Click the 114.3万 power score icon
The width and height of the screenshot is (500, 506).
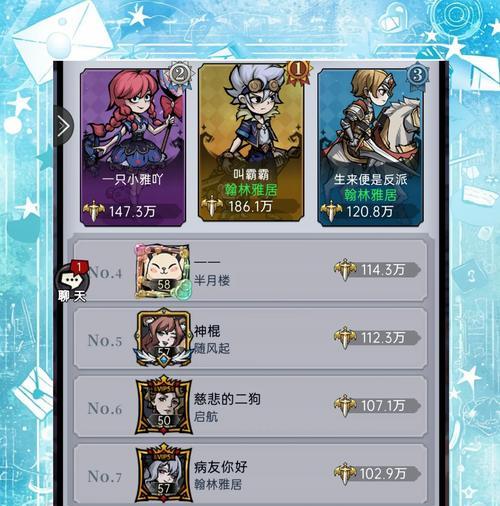(x=345, y=269)
